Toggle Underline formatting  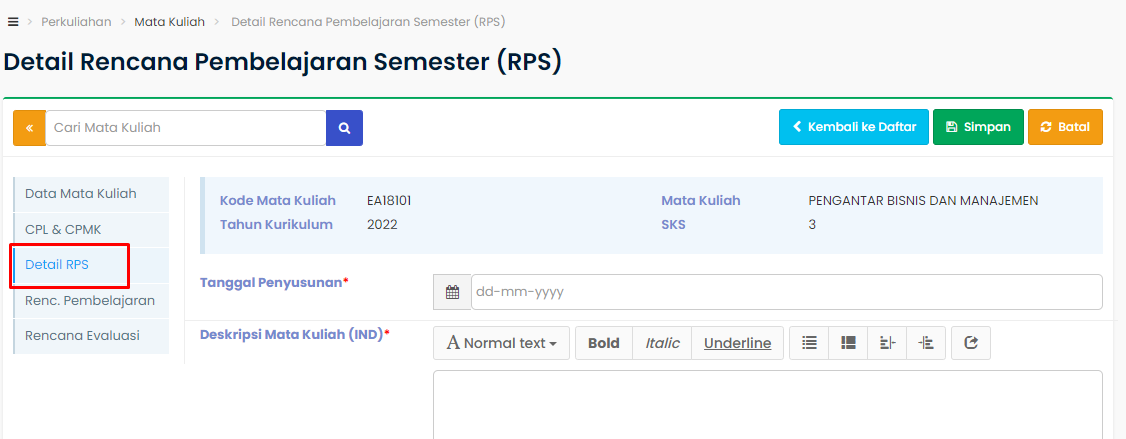click(737, 343)
